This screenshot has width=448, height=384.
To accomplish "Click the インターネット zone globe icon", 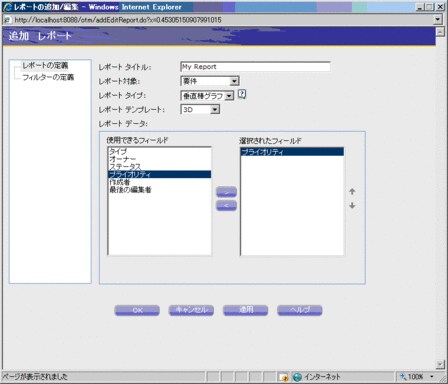I will [297, 377].
